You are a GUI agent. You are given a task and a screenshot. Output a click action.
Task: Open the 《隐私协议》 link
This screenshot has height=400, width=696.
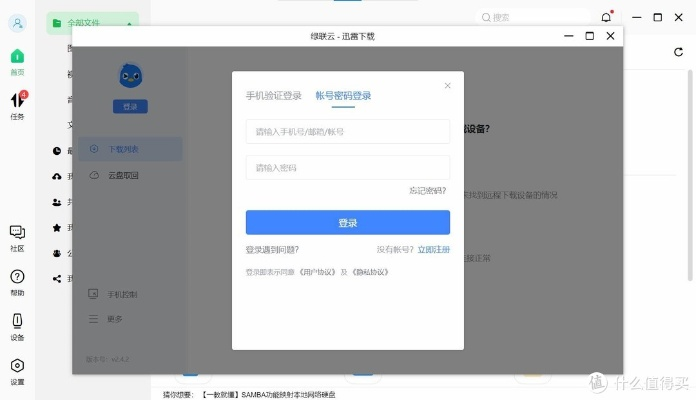pyautogui.click(x=371, y=272)
